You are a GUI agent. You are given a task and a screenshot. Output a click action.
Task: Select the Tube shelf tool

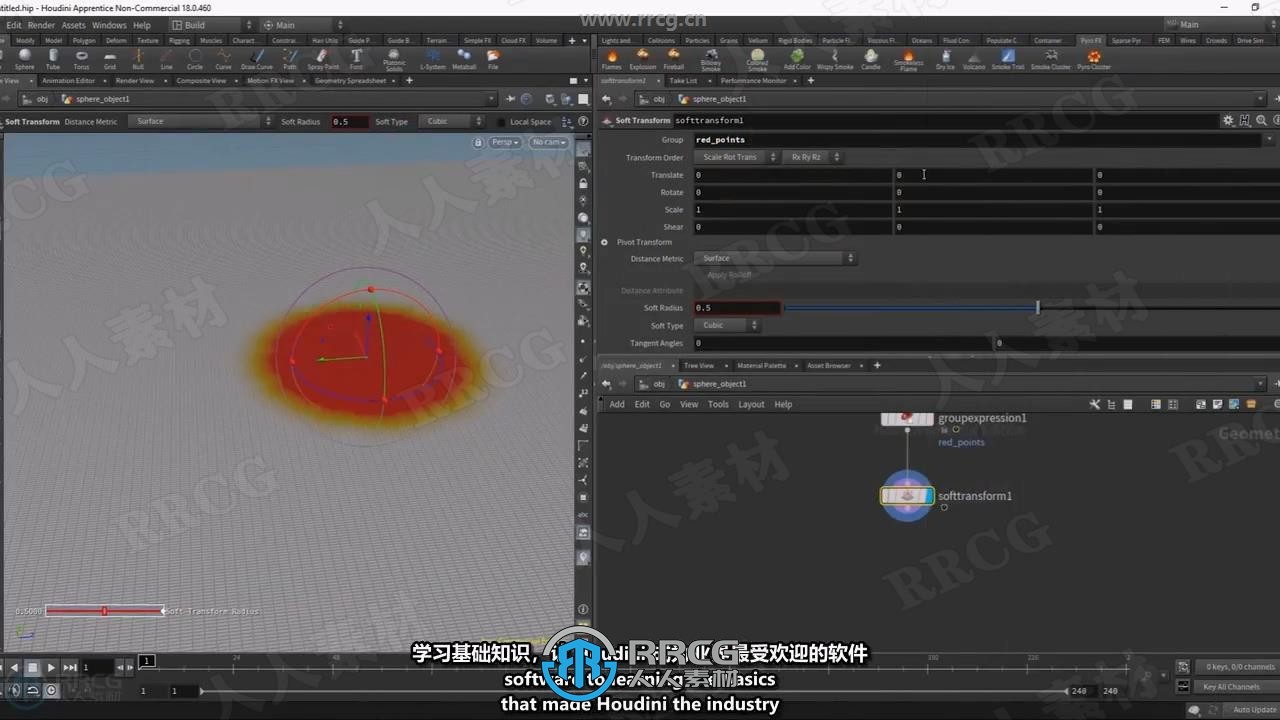53,59
